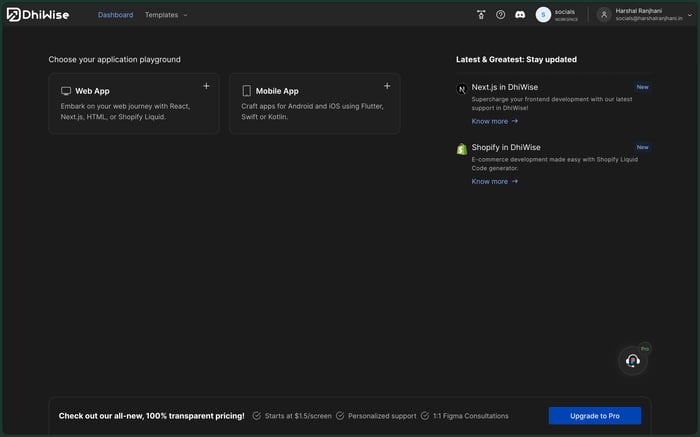Screen dimensions: 700x437
Task: Click the user profile avatar icon
Action: [604, 15]
